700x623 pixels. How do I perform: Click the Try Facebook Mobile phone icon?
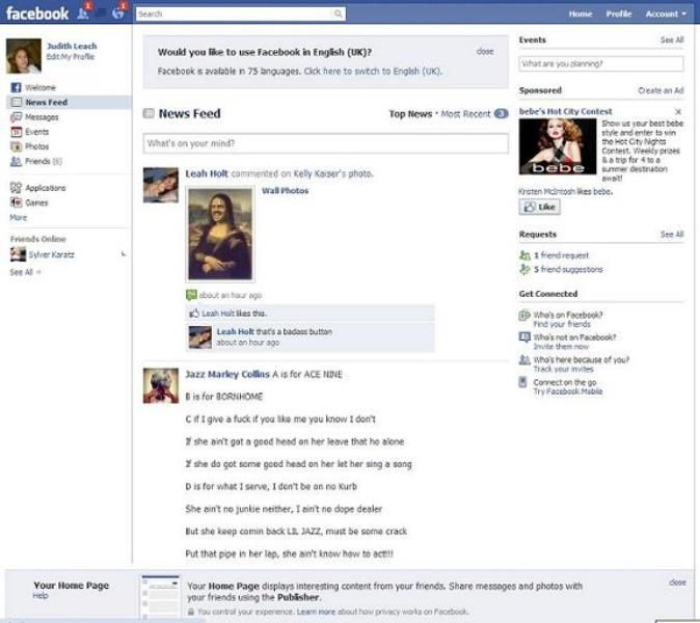click(523, 382)
